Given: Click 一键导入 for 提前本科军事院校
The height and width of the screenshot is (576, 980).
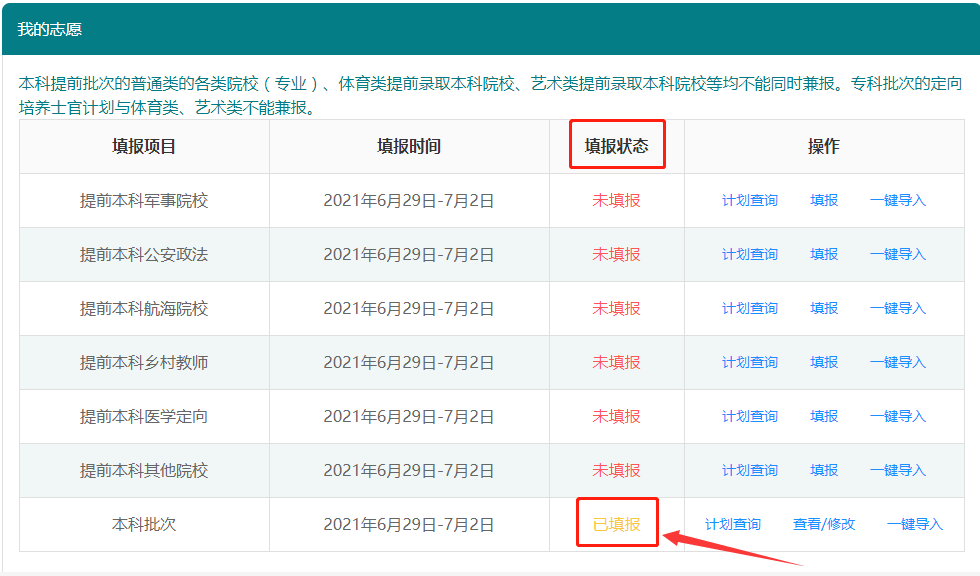Looking at the screenshot, I should tap(897, 200).
